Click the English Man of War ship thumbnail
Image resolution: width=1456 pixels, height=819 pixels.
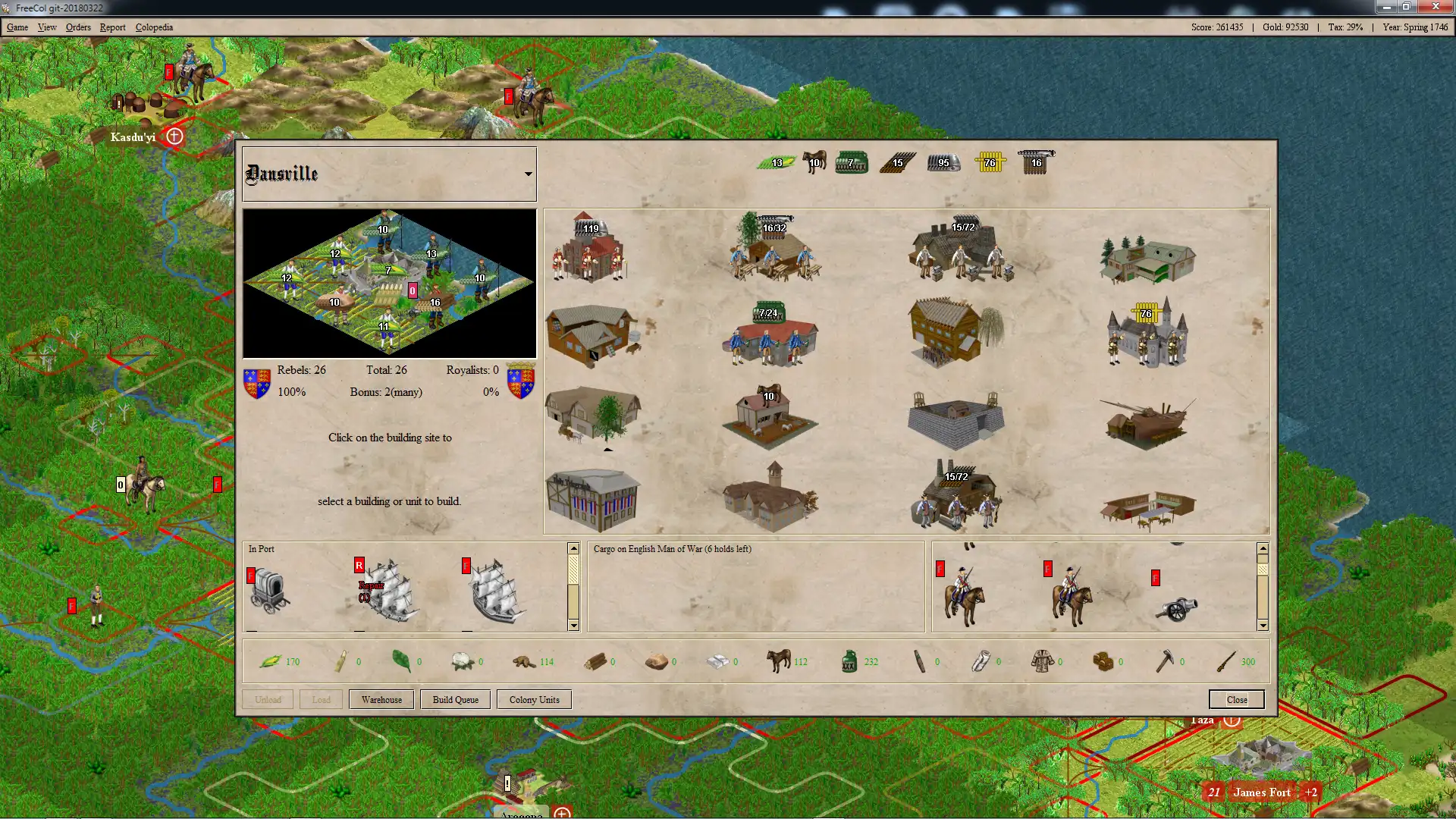(497, 591)
